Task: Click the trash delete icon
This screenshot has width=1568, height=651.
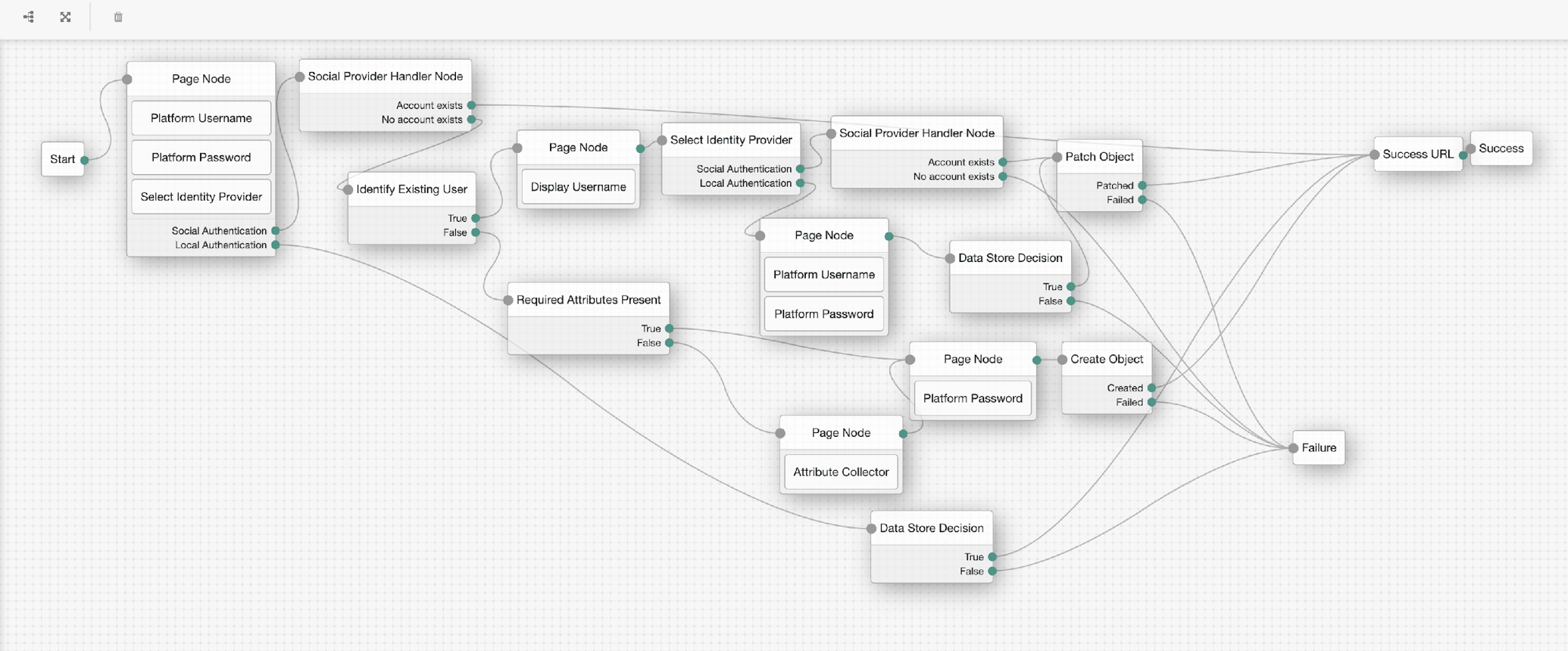Action: (x=118, y=17)
